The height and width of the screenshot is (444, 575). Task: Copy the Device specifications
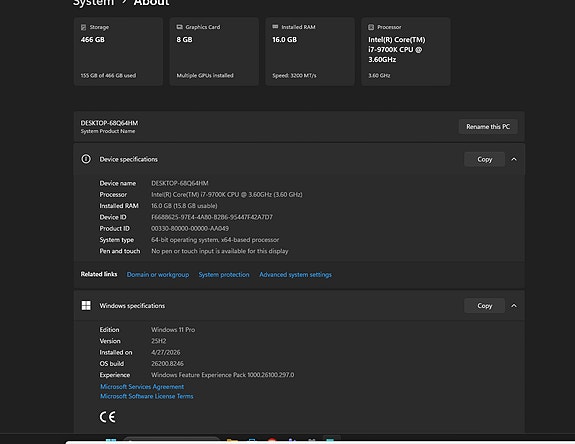click(484, 159)
